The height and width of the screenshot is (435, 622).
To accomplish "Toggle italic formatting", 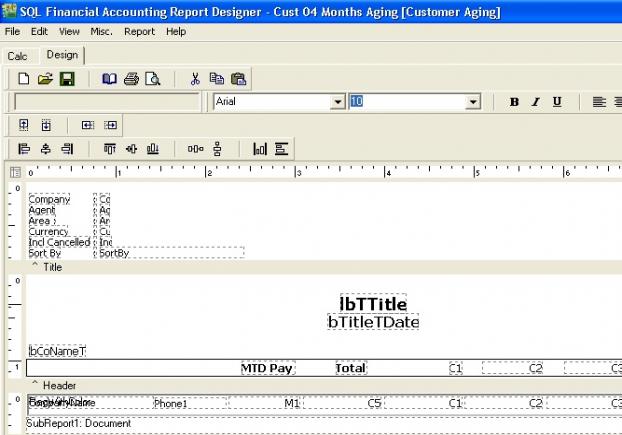I will (x=536, y=102).
